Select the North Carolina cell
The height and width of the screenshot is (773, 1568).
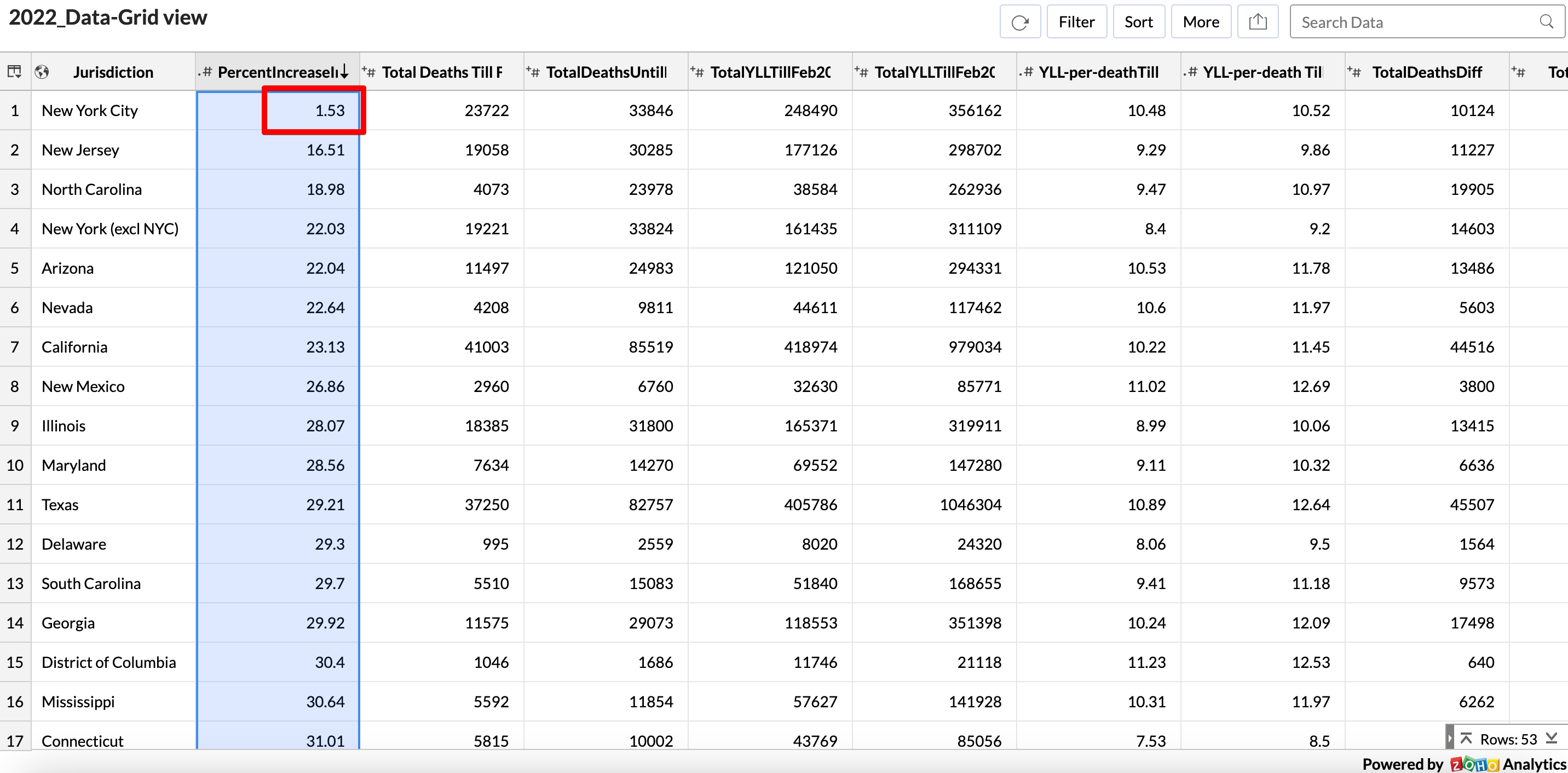pos(113,189)
